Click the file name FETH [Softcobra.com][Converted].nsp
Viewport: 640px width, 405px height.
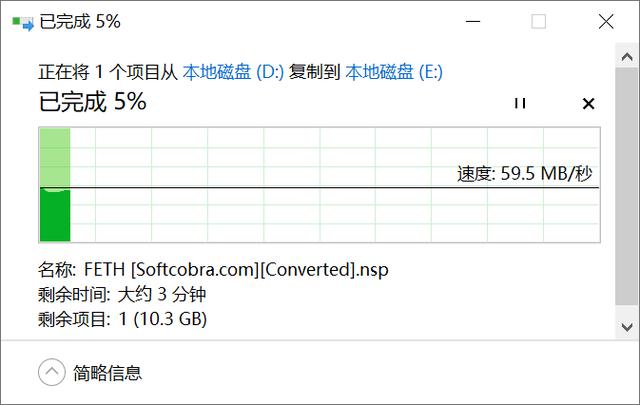coord(234,269)
